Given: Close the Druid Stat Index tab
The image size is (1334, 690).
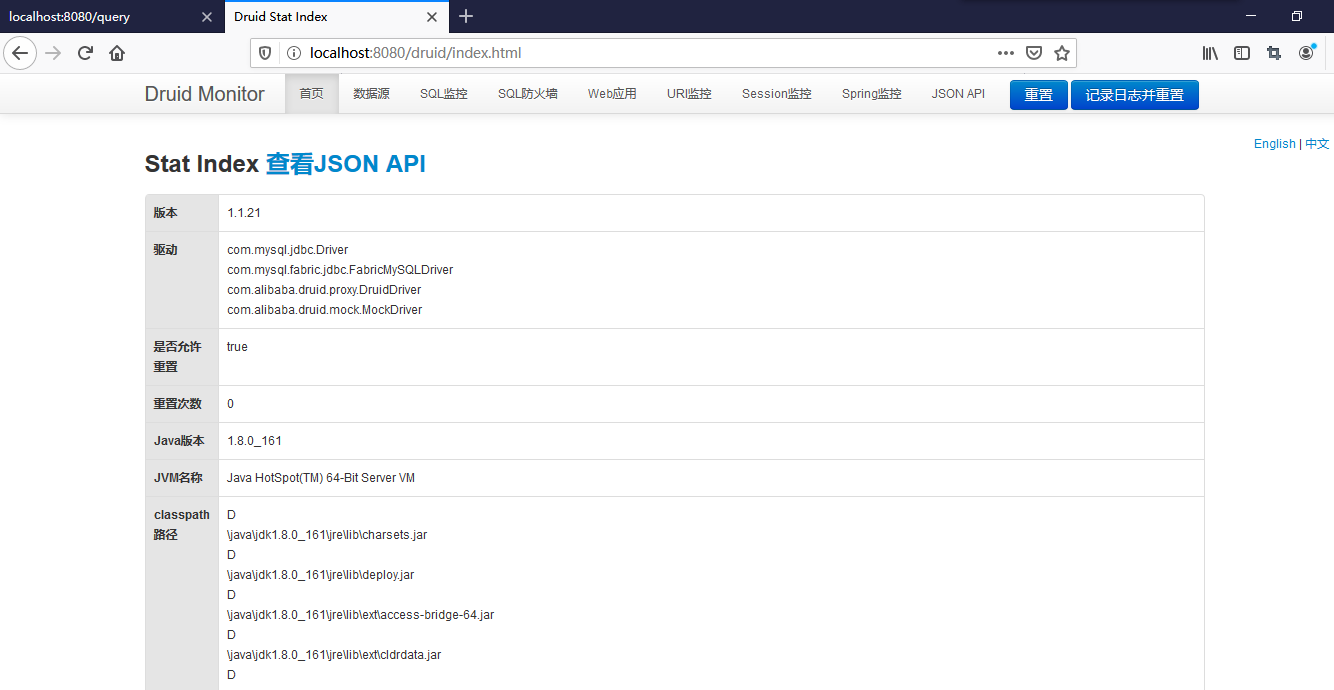Looking at the screenshot, I should [x=432, y=17].
